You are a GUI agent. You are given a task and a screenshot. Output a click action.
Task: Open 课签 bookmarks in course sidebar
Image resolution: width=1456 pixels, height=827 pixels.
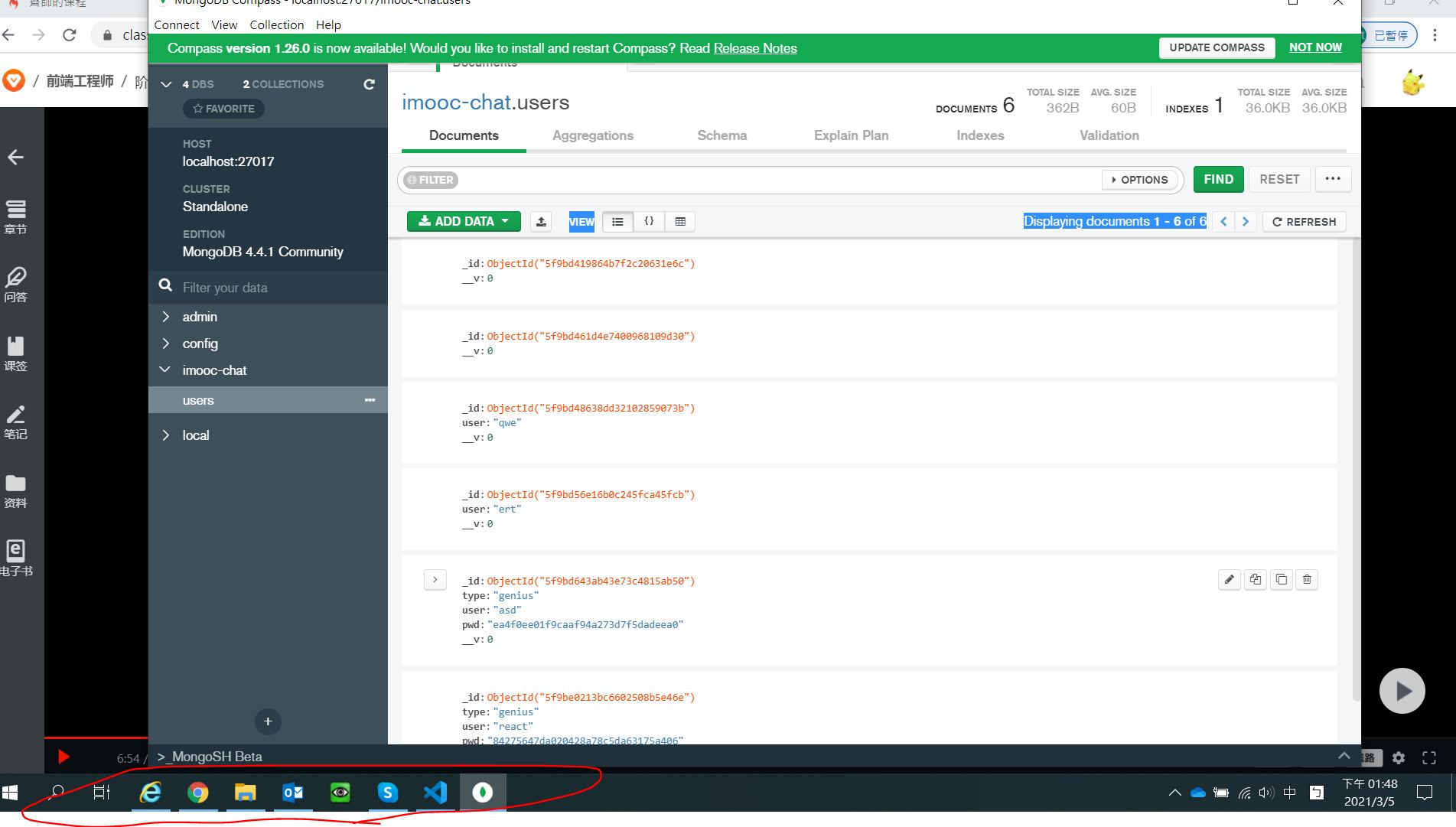(15, 353)
